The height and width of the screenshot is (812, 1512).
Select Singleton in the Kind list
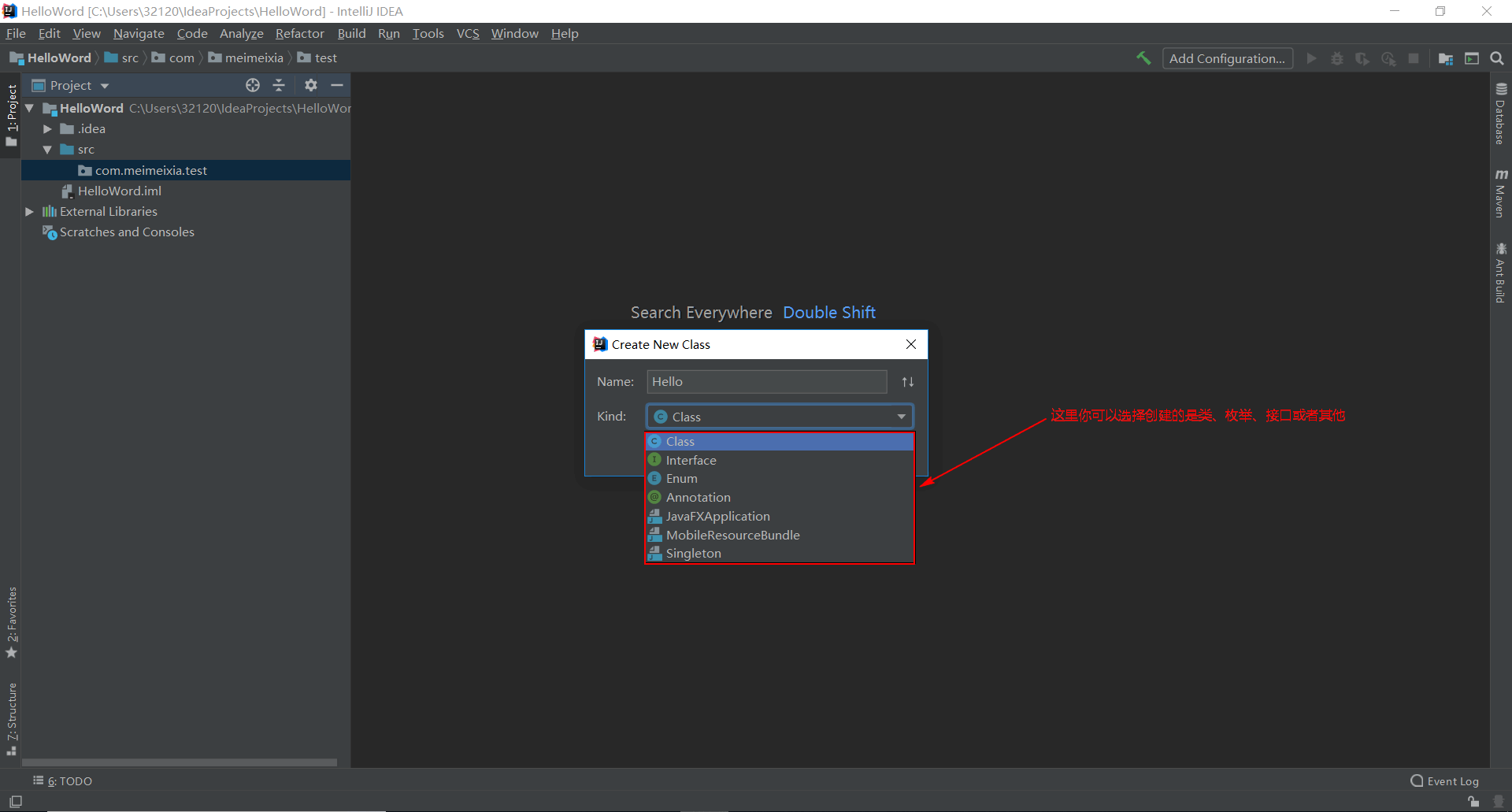pyautogui.click(x=780, y=554)
